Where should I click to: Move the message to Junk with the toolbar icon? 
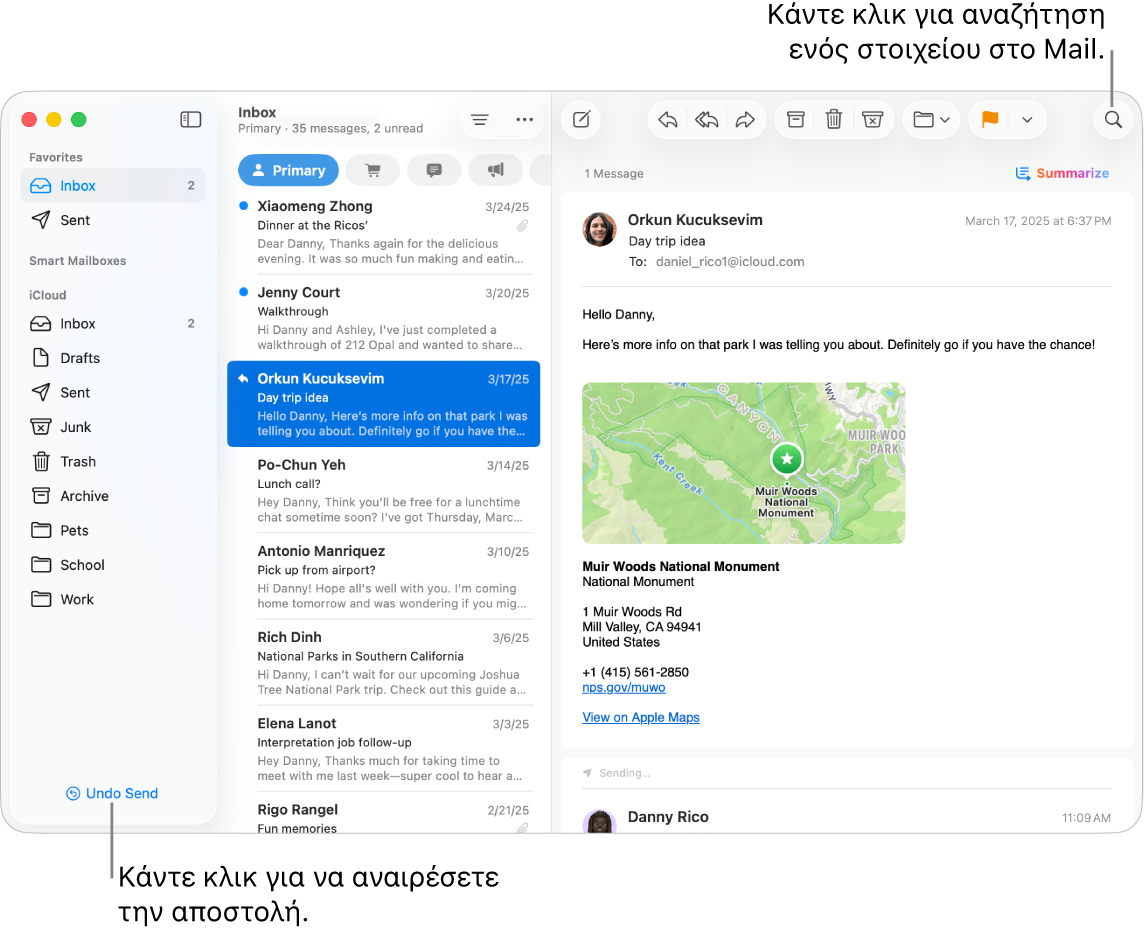872,120
